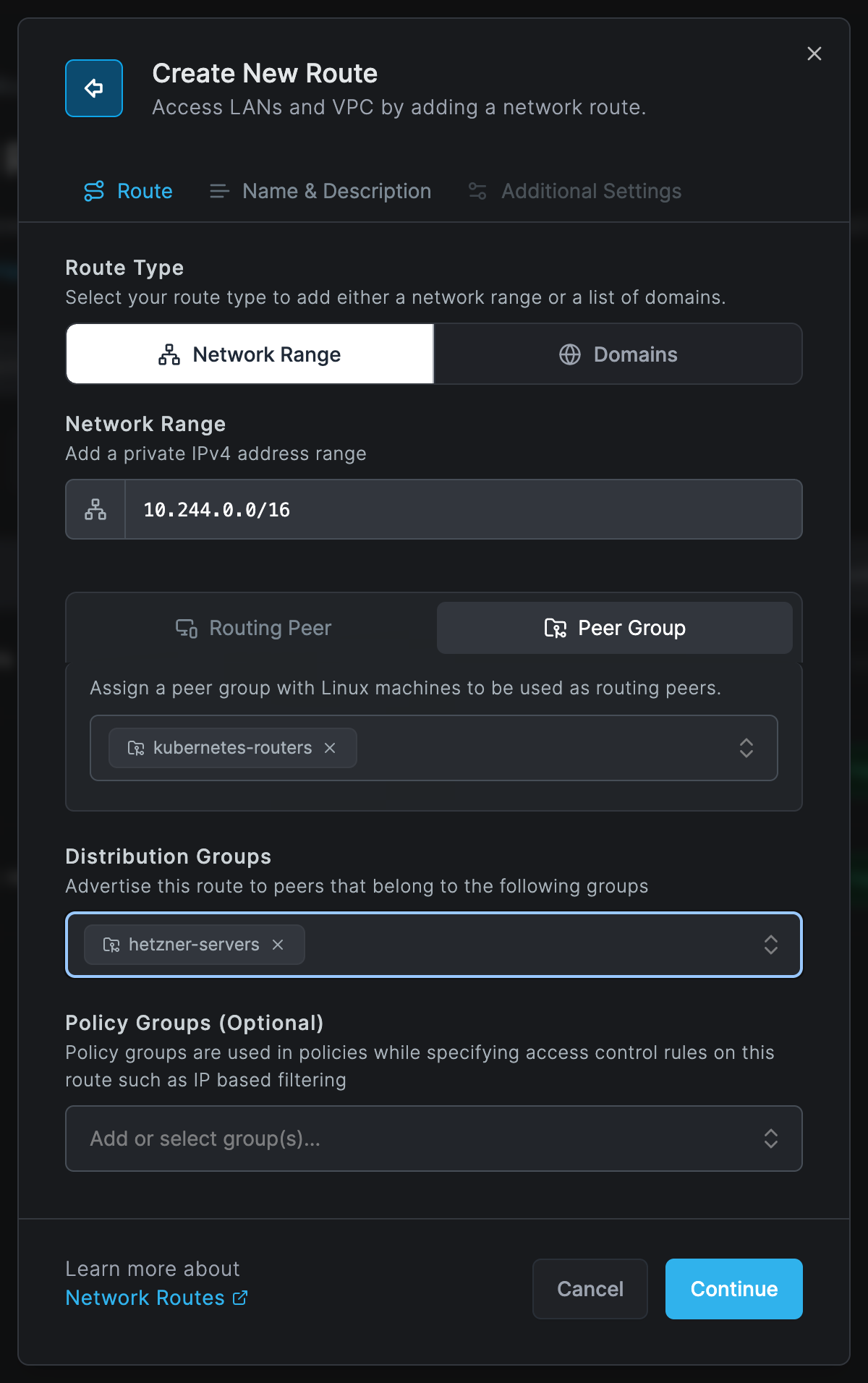This screenshot has width=868, height=1383.
Task: Click the route arrow icon in the header
Action: (94, 88)
